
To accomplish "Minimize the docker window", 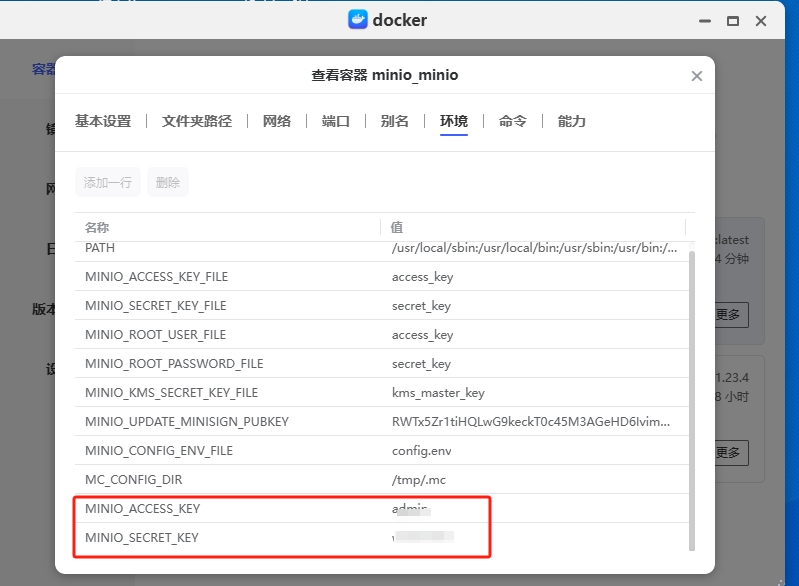I will coord(705,21).
